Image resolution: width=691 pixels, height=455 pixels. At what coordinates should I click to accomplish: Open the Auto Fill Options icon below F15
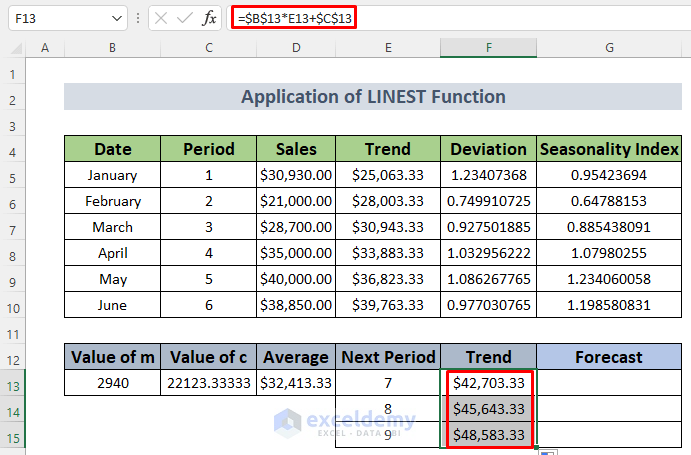tap(546, 452)
